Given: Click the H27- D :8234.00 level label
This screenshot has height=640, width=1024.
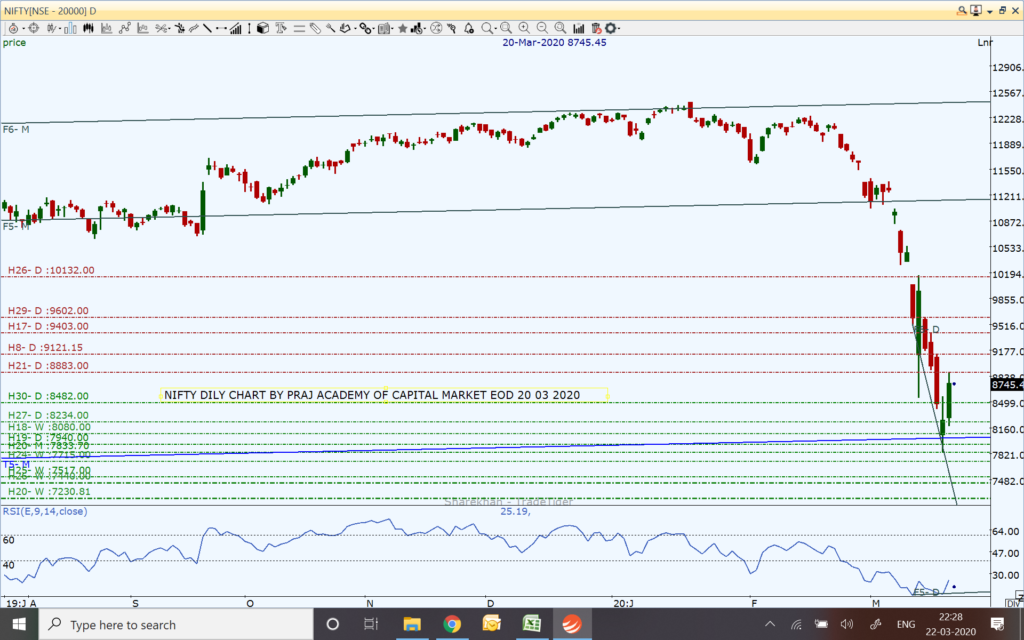Looking at the screenshot, I should click(x=48, y=415).
